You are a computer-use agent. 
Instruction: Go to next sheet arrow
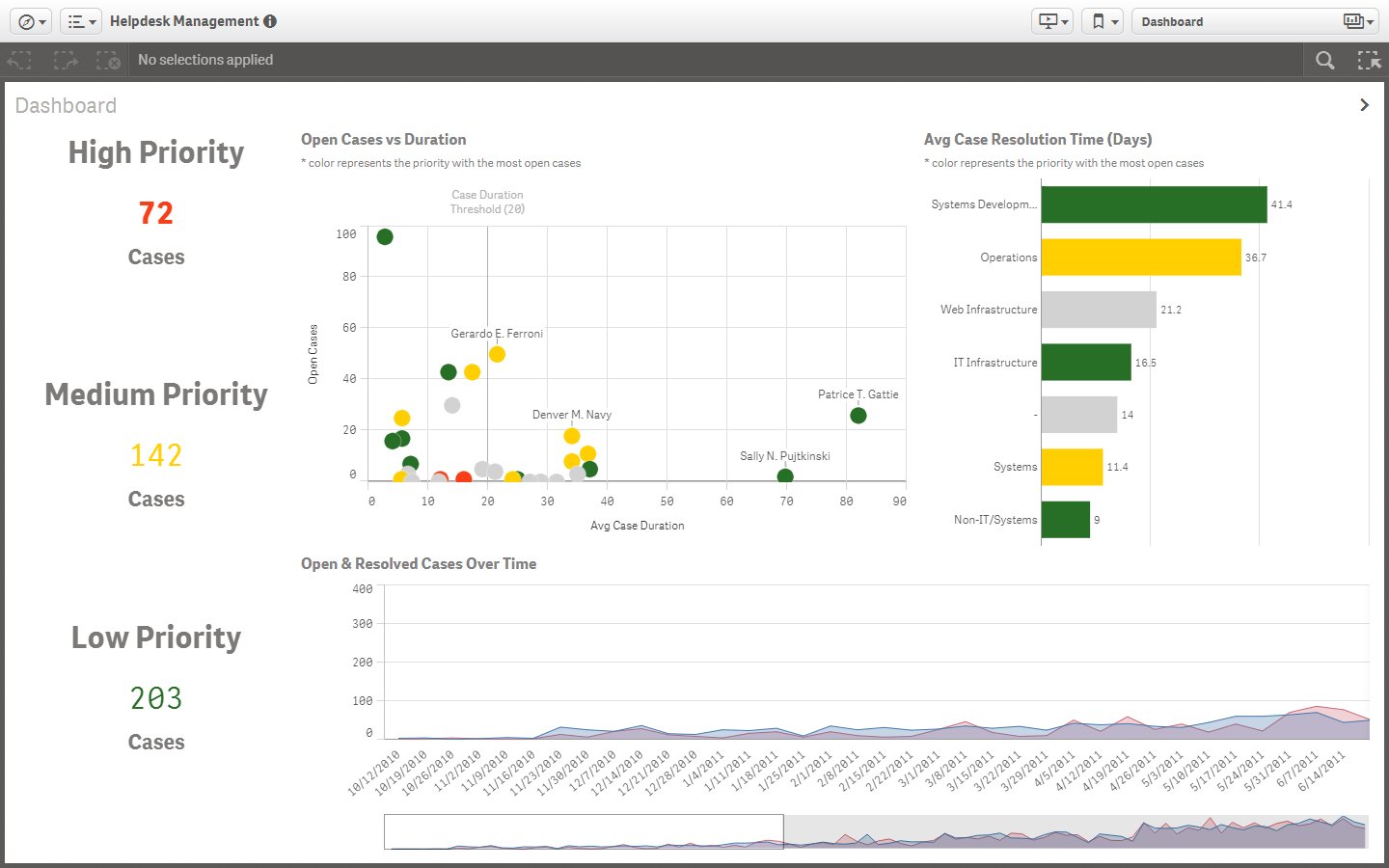1364,105
